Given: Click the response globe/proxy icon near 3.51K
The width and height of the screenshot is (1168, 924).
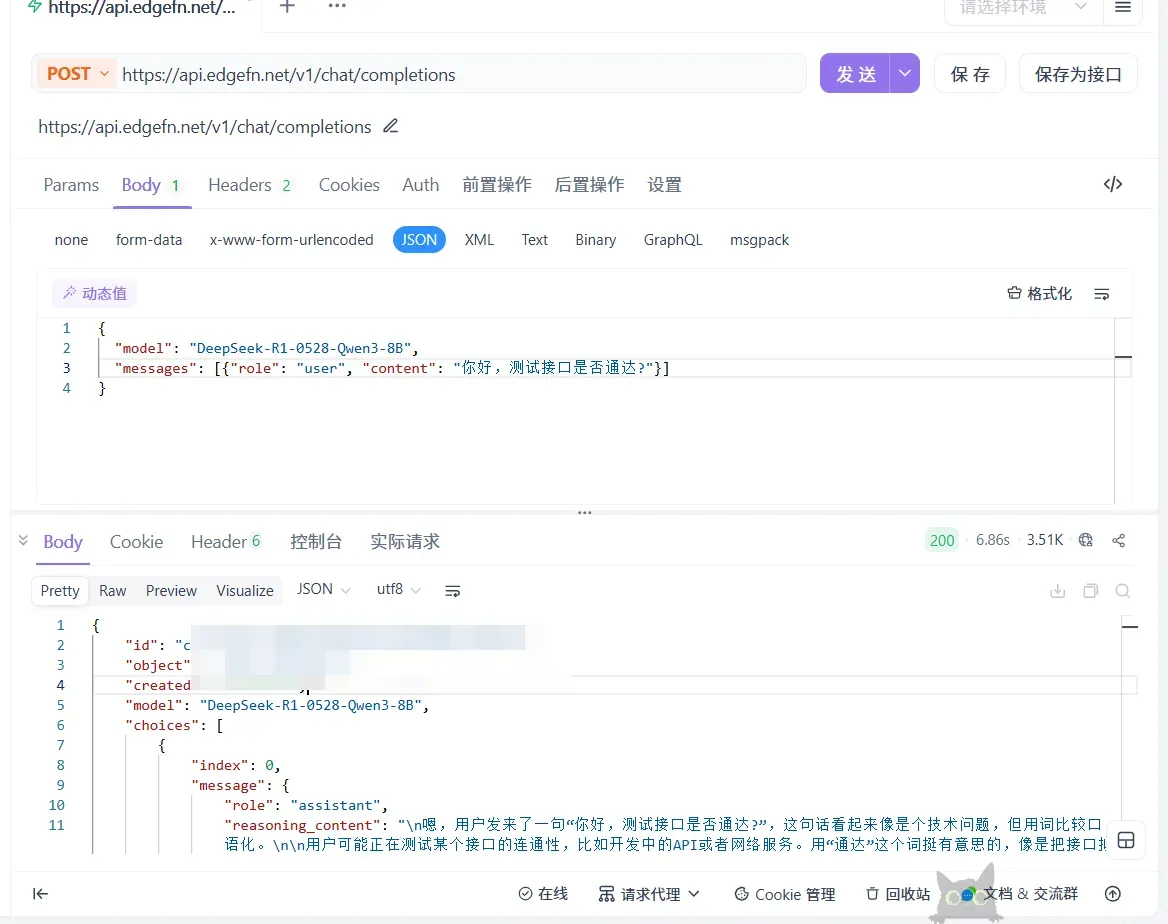Looking at the screenshot, I should point(1086,539).
